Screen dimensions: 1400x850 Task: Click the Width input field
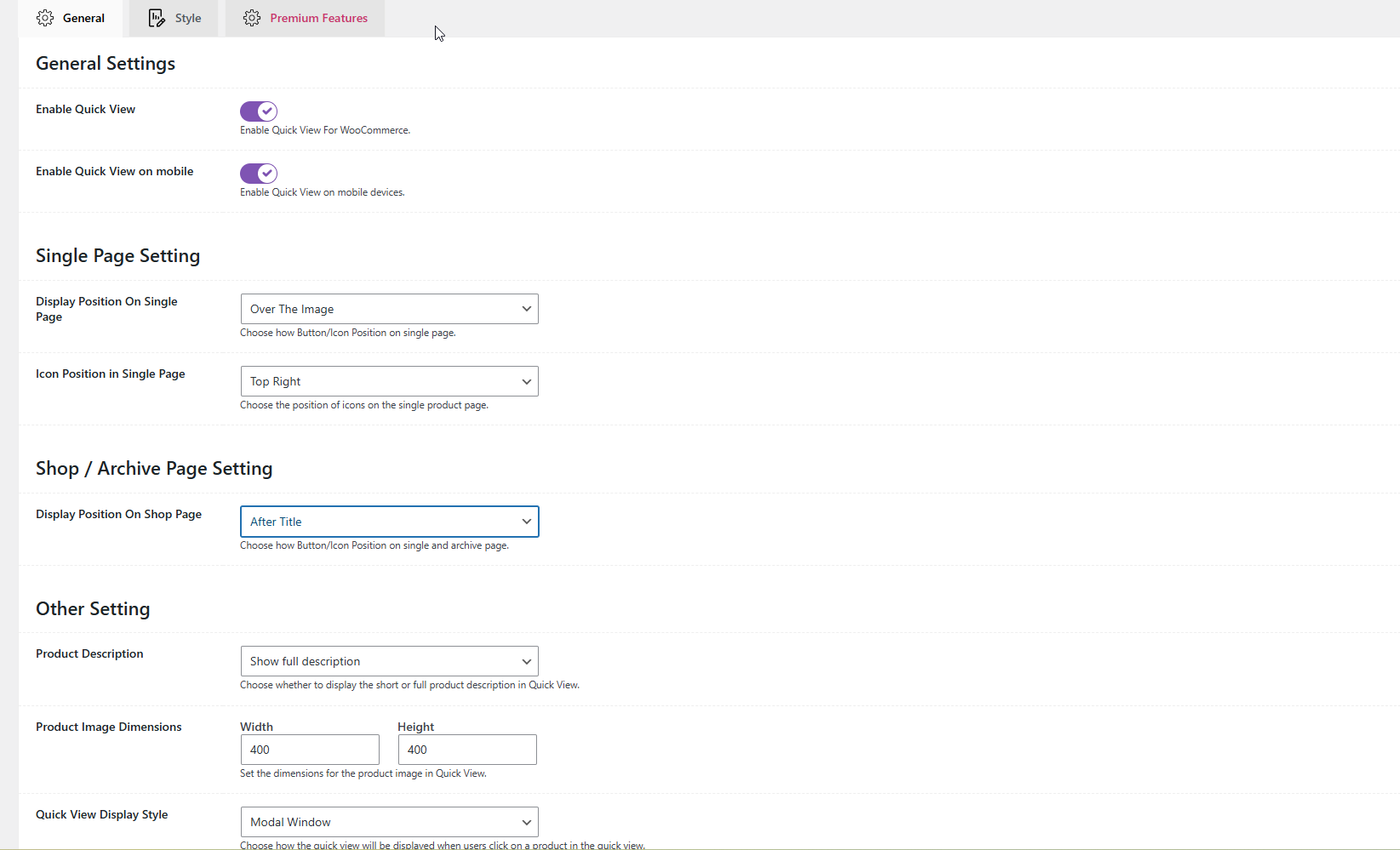point(309,749)
